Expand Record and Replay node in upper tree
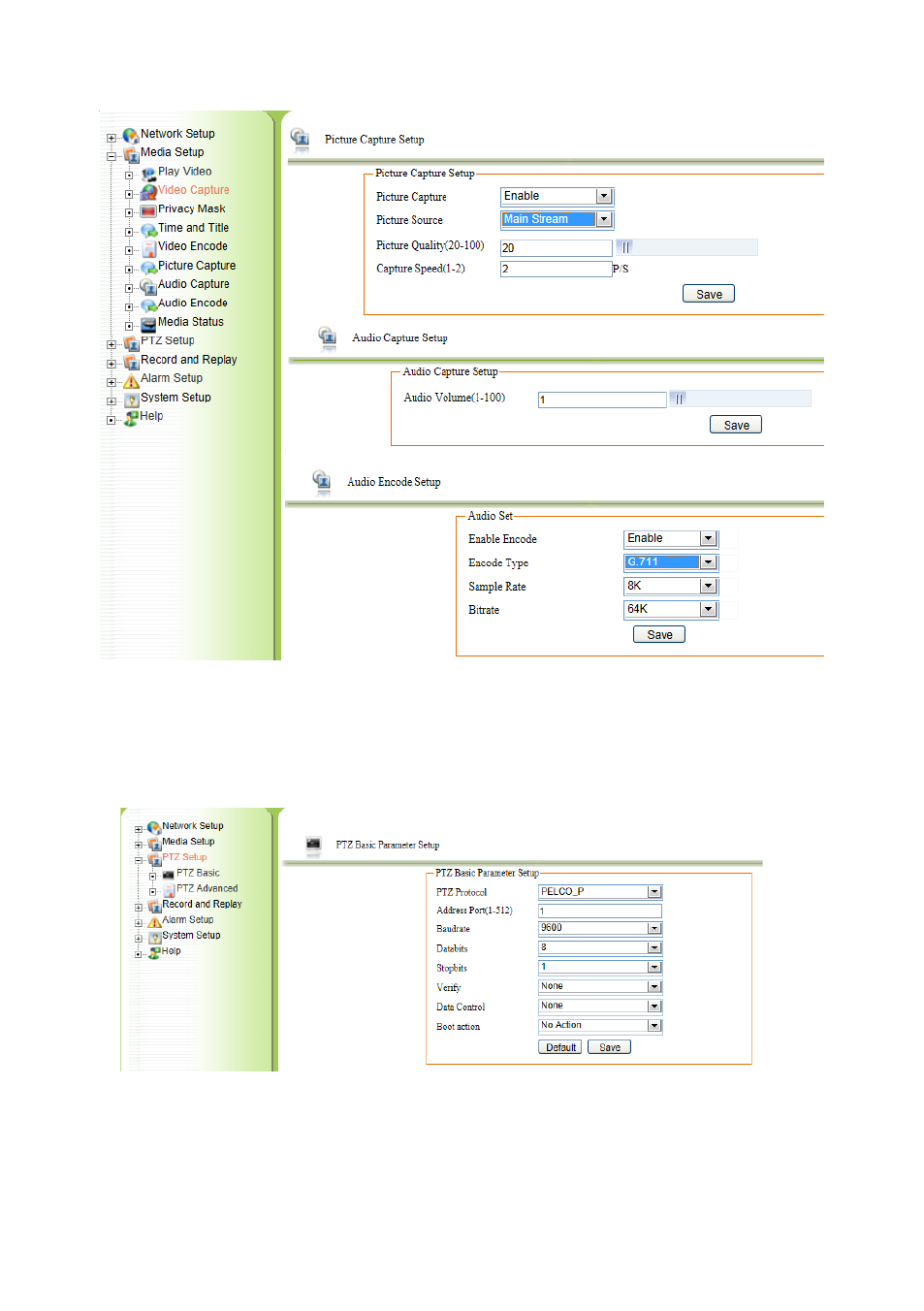The height and width of the screenshot is (1311, 924). tap(112, 364)
